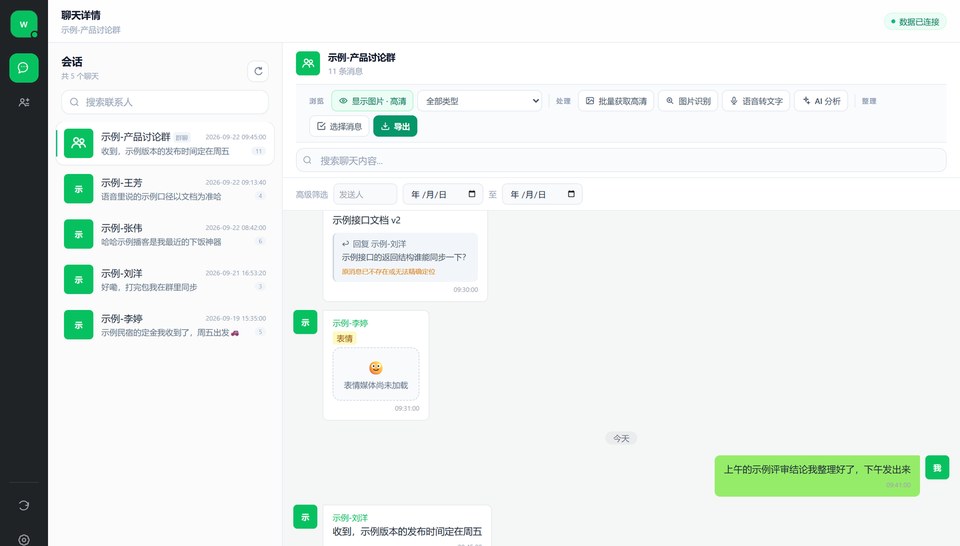Open the start date calendar picker

point(471,194)
